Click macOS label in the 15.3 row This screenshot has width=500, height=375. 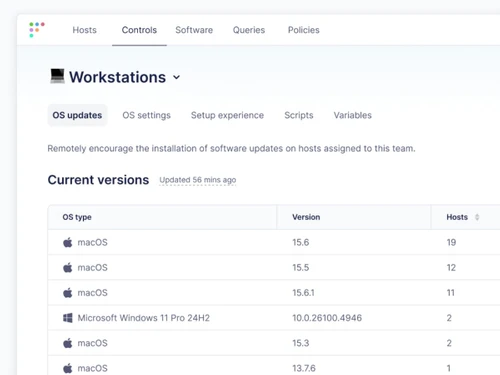pyautogui.click(x=93, y=343)
